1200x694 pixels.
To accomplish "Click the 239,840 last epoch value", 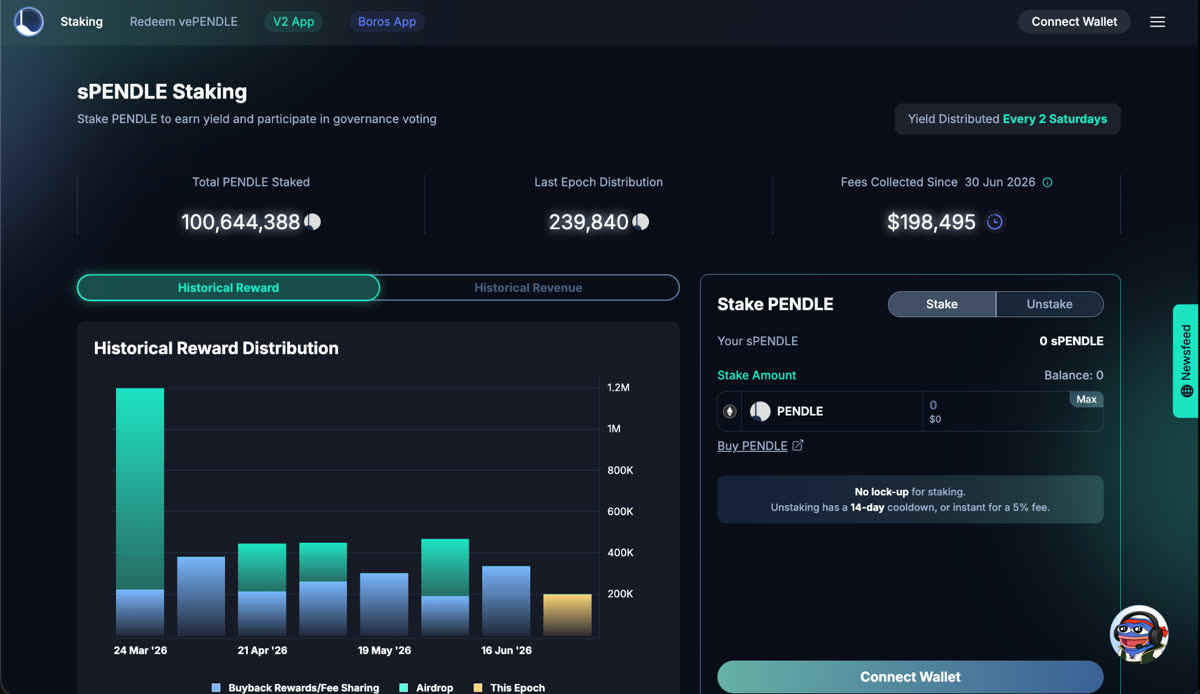I will (589, 222).
